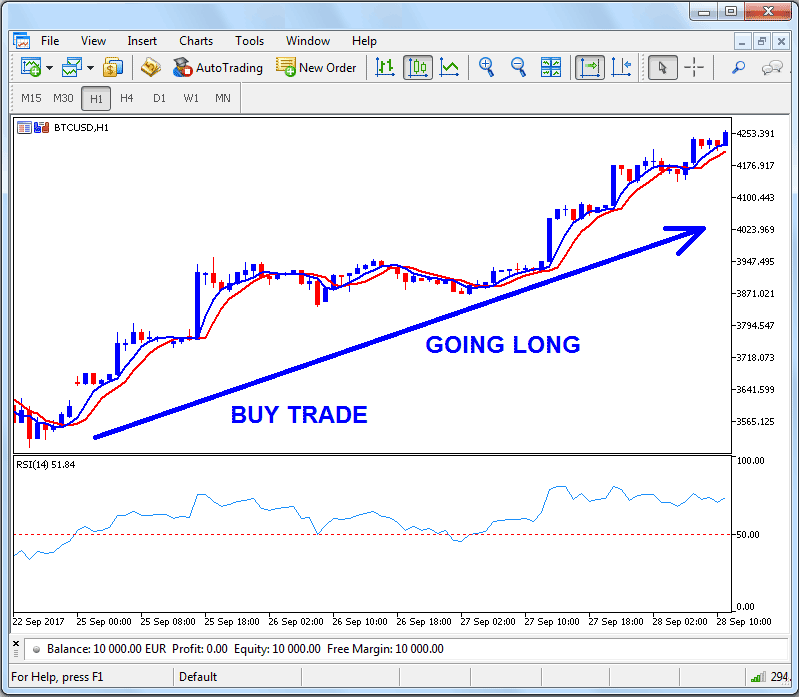The image size is (799, 697).
Task: Select the M15 timeframe
Action: (x=31, y=98)
